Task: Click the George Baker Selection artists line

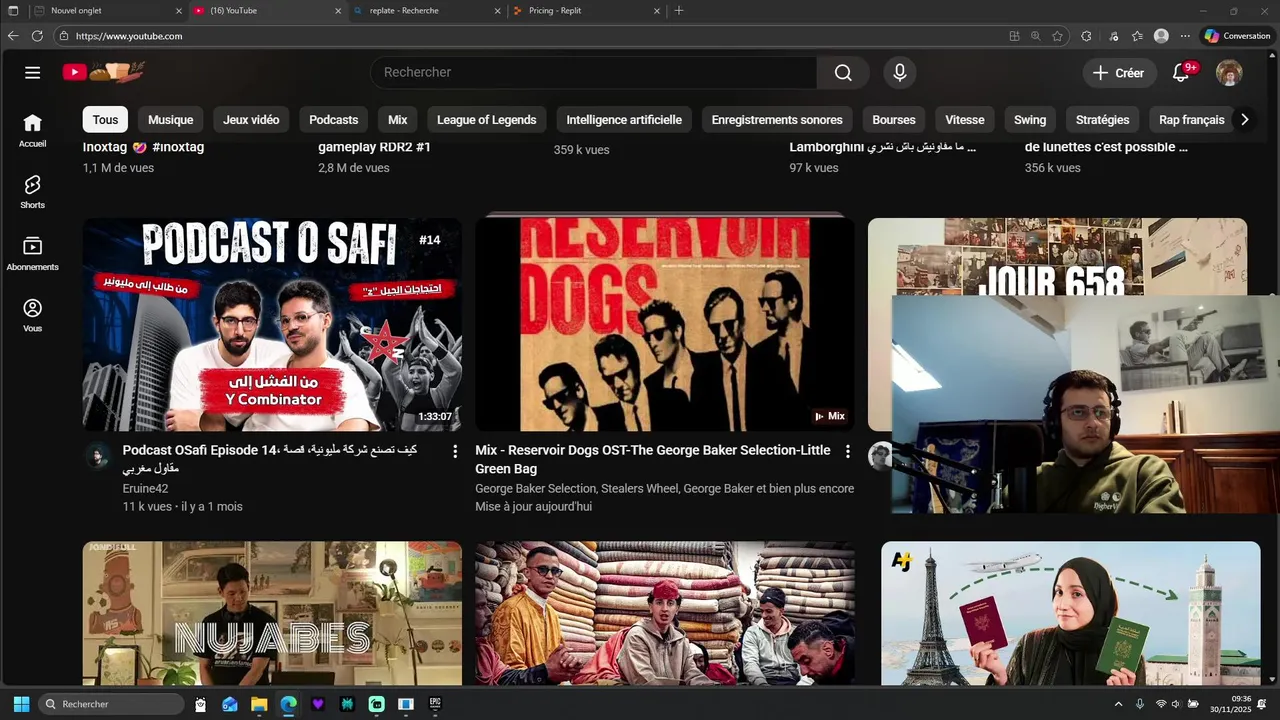Action: point(664,488)
